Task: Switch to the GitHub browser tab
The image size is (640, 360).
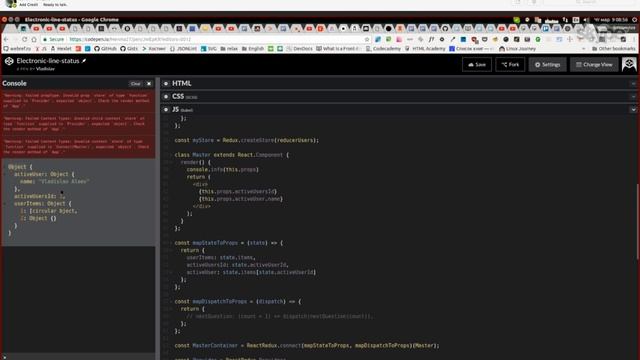Action: [445, 29]
